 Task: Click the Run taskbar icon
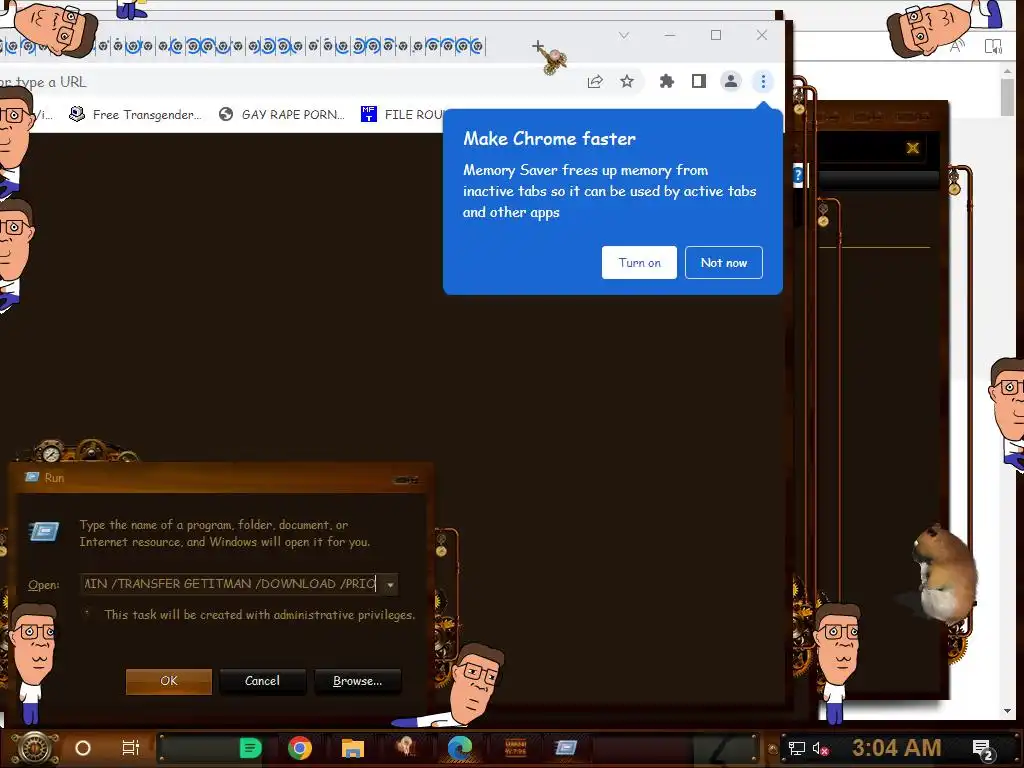(x=566, y=748)
